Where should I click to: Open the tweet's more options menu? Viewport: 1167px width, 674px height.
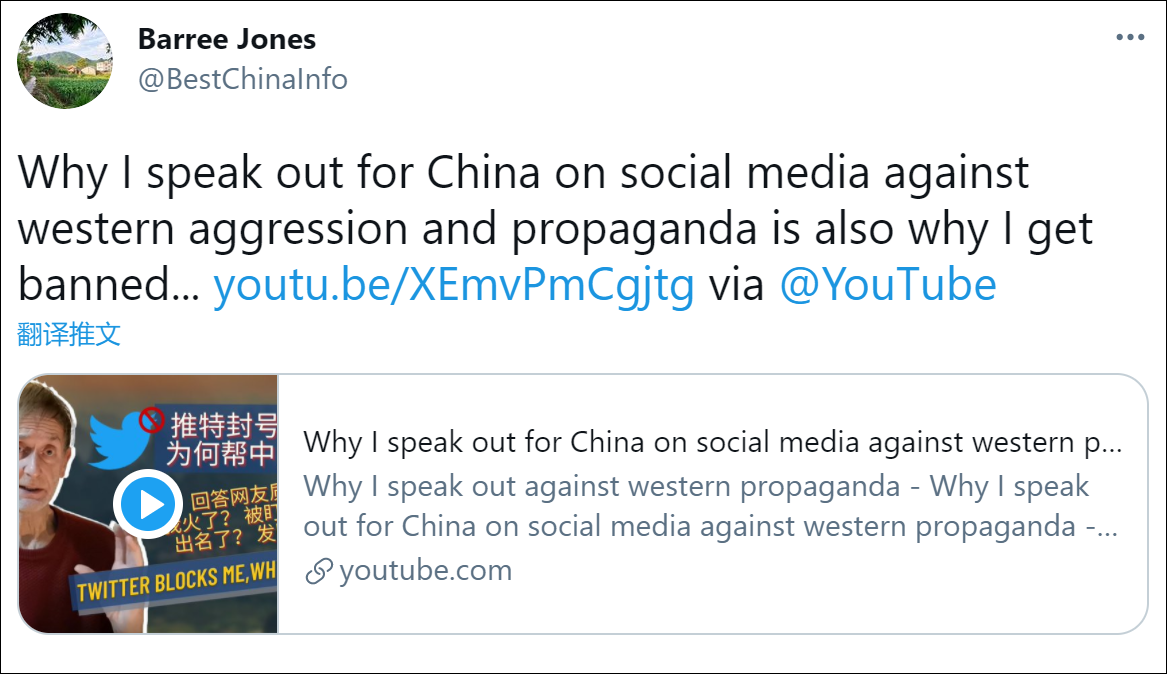tap(1130, 38)
